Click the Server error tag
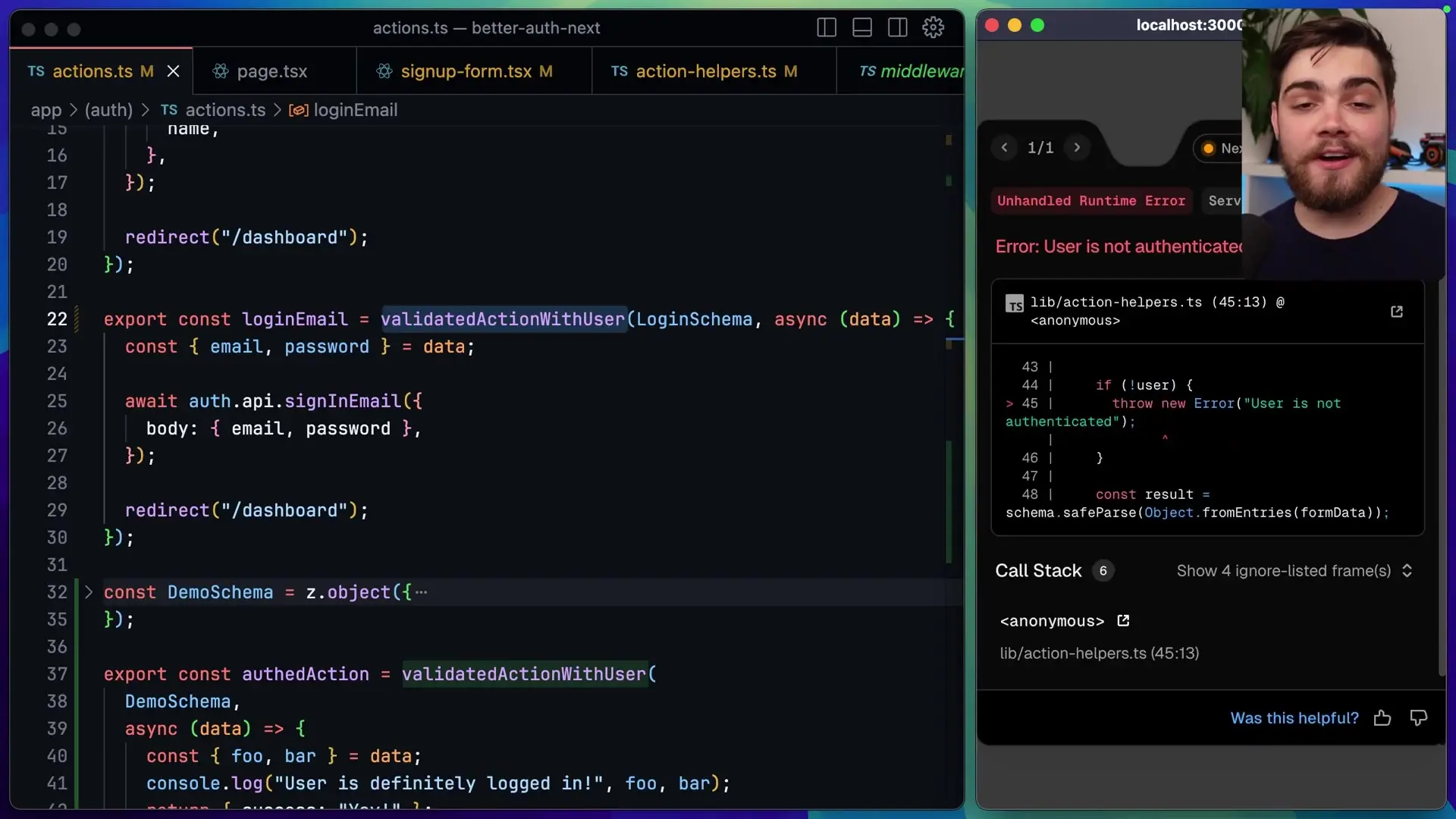The height and width of the screenshot is (819, 1456). tap(1223, 201)
